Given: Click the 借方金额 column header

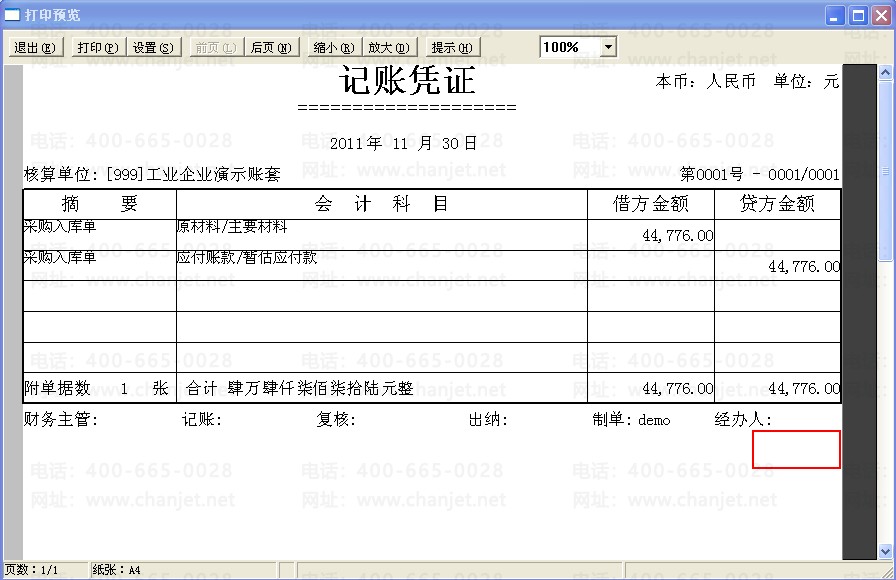Looking at the screenshot, I should pyautogui.click(x=651, y=204).
